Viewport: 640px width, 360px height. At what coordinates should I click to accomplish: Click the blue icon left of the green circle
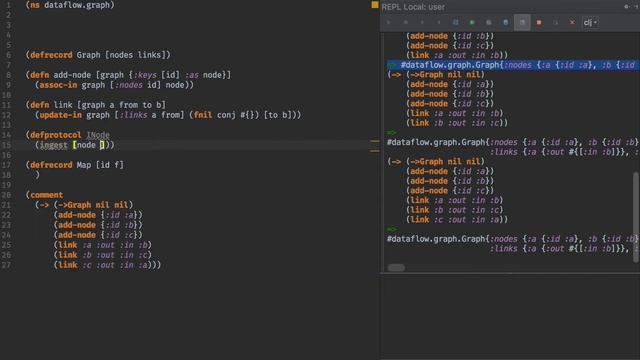click(x=456, y=22)
